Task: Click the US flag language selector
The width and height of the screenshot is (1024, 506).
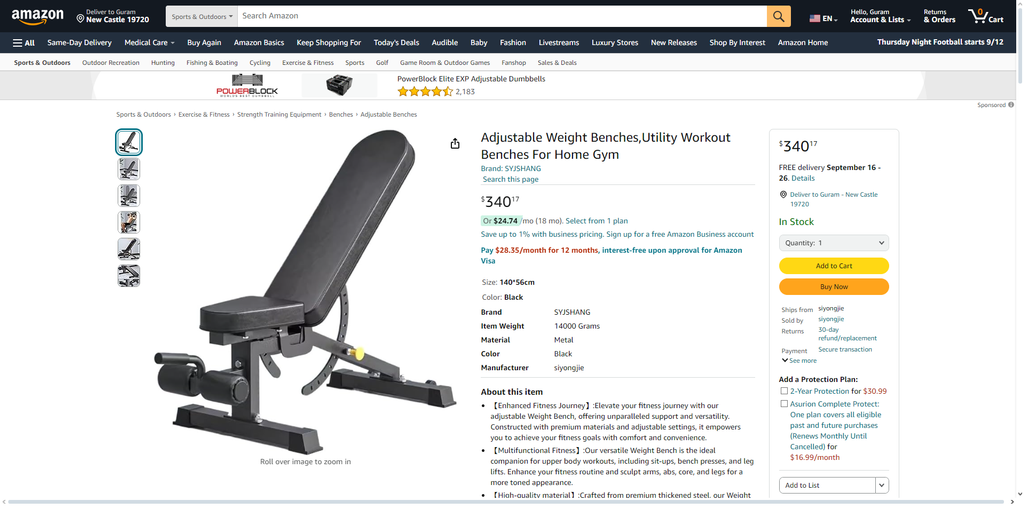Action: 814,19
